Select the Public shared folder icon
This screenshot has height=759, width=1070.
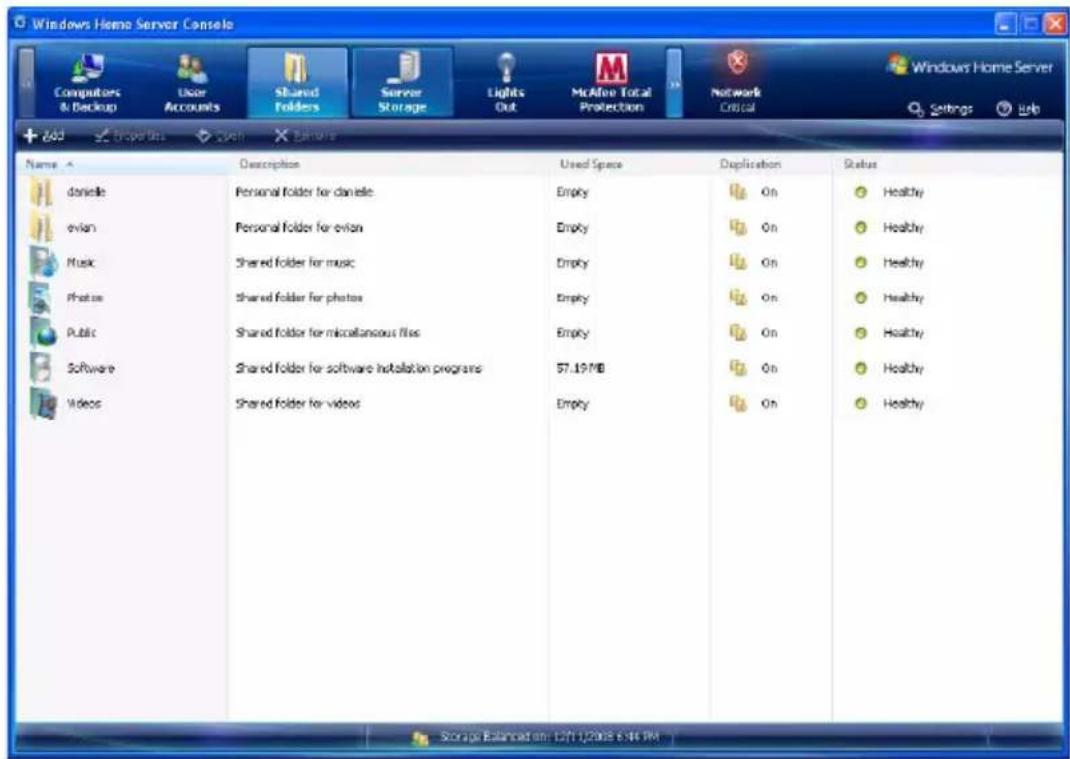(43, 332)
